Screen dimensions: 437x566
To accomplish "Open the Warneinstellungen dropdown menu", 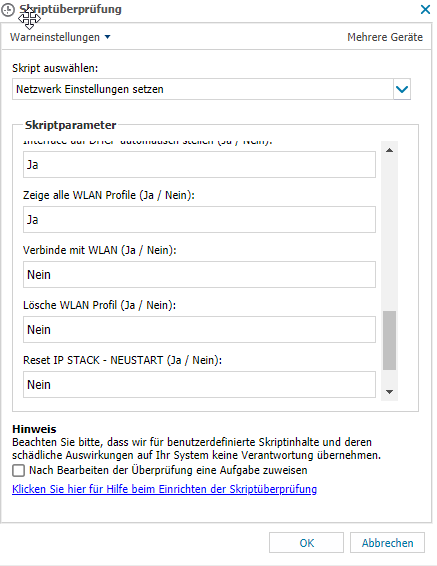I will click(x=60, y=37).
